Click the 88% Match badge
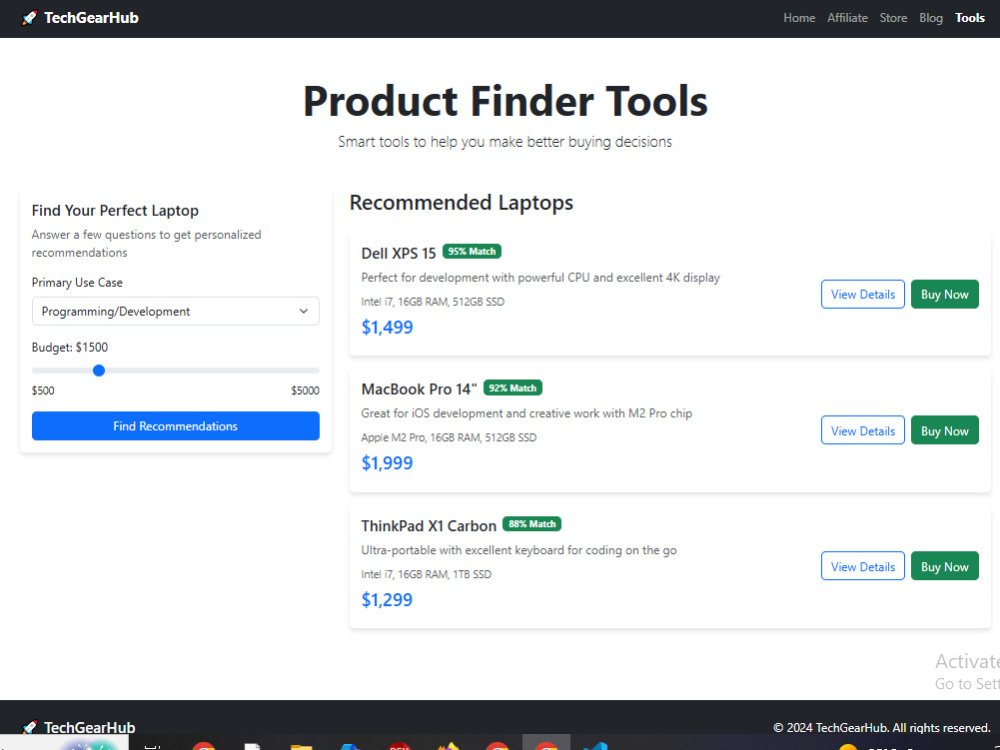The height and width of the screenshot is (750, 1000). point(532,524)
